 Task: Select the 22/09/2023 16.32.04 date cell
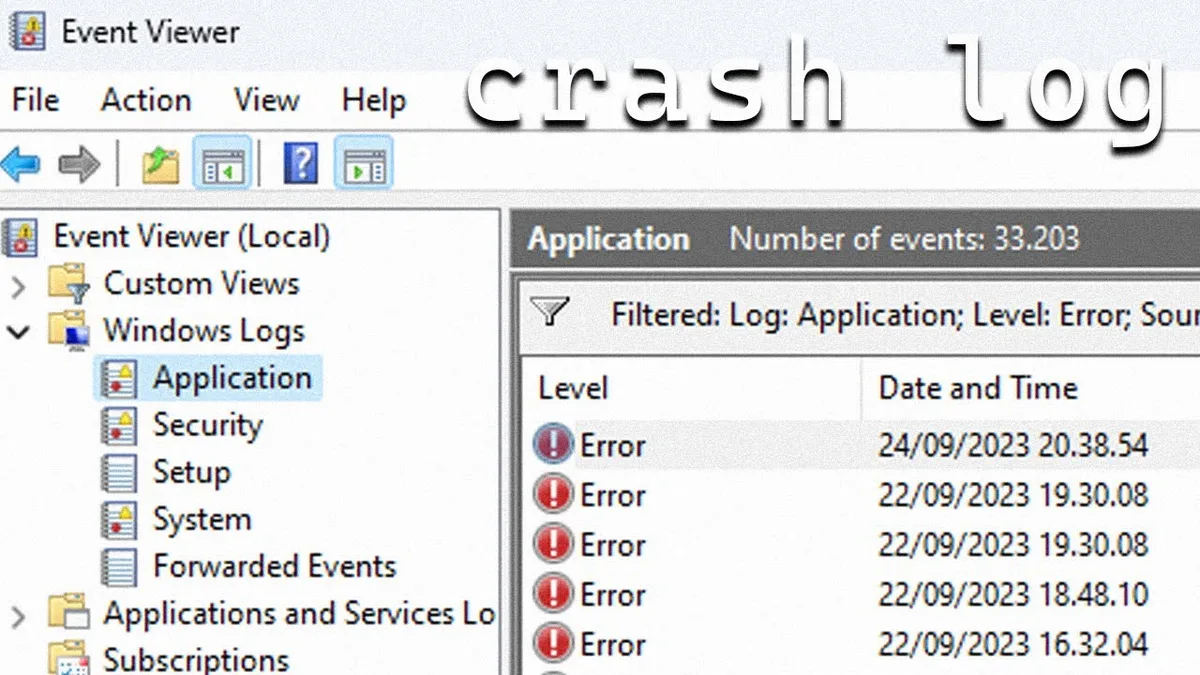1013,643
